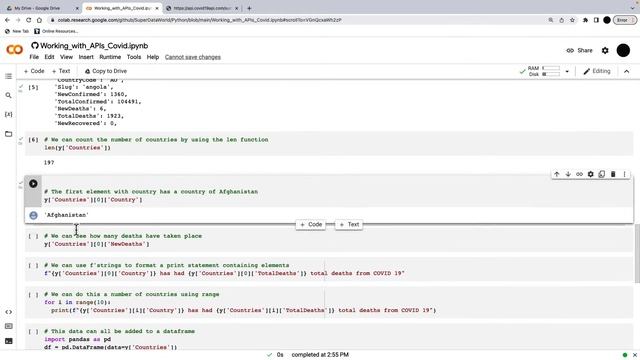The width and height of the screenshot is (640, 360).
Task: Bookmark this page with the star icon
Action: [x=572, y=20]
